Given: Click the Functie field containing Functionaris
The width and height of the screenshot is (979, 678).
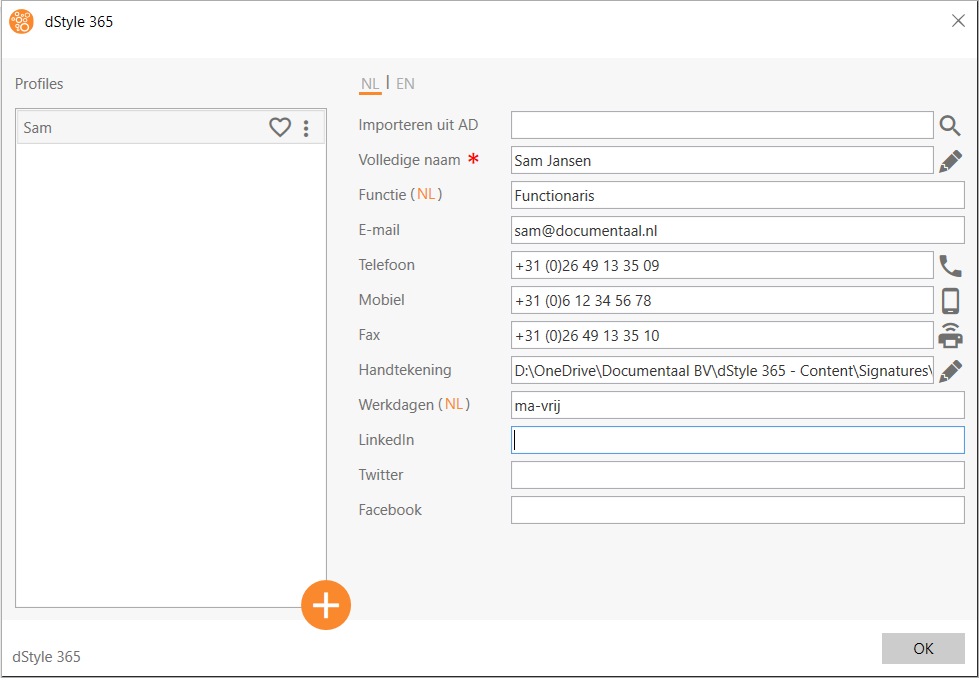Looking at the screenshot, I should click(737, 195).
